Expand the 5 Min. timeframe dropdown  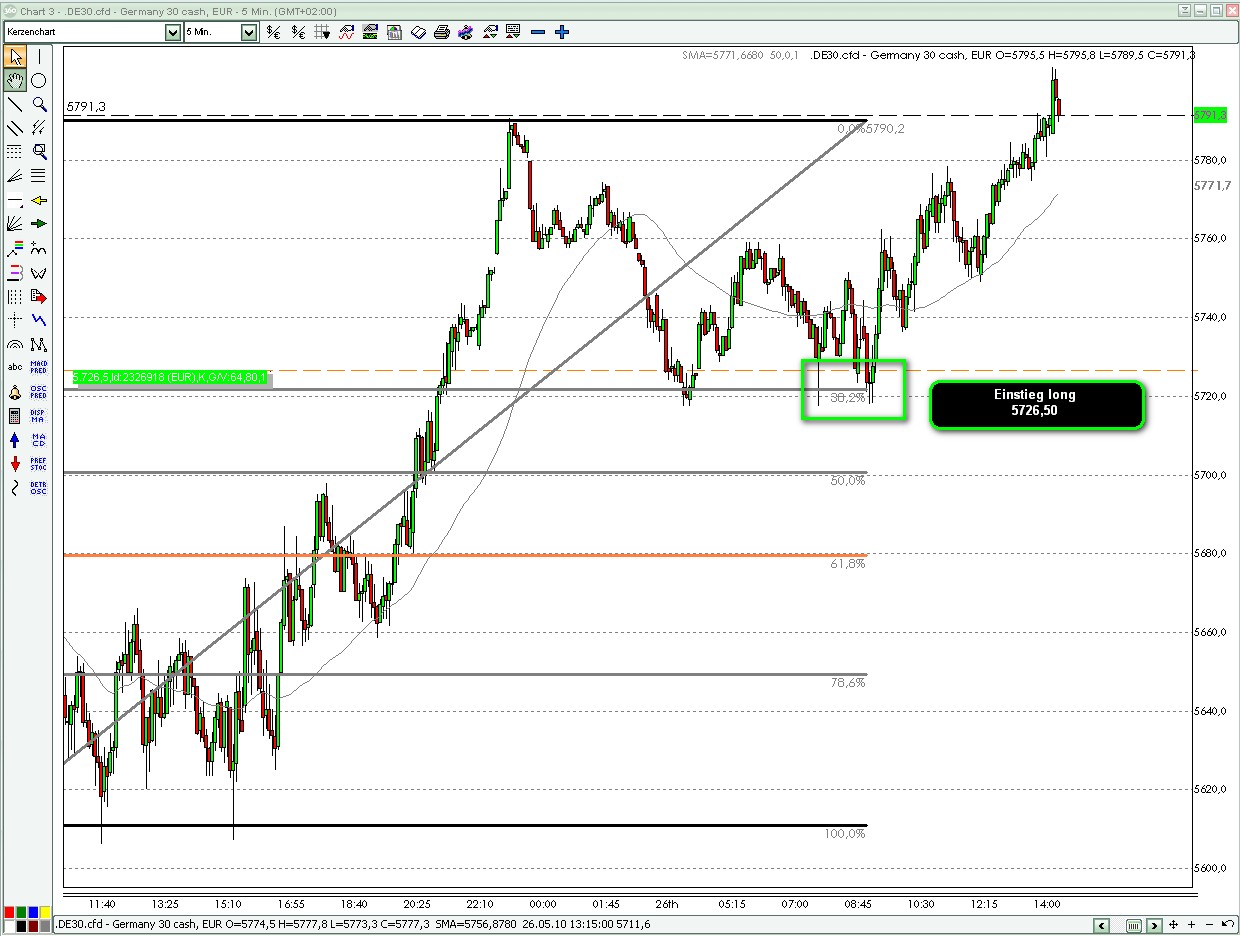click(x=249, y=32)
